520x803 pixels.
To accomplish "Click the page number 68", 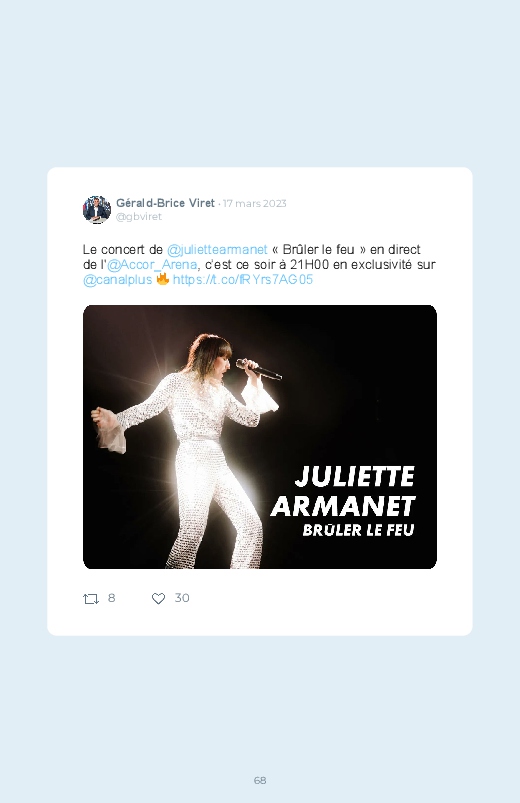I will 260,780.
